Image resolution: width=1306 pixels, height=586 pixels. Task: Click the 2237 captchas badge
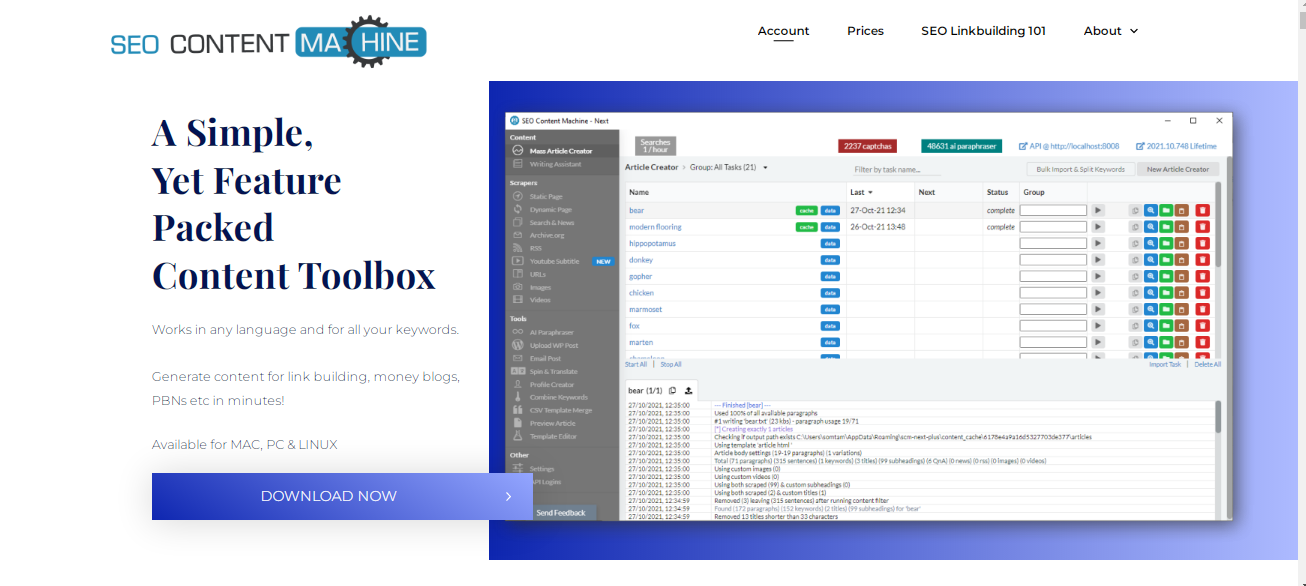click(x=867, y=146)
